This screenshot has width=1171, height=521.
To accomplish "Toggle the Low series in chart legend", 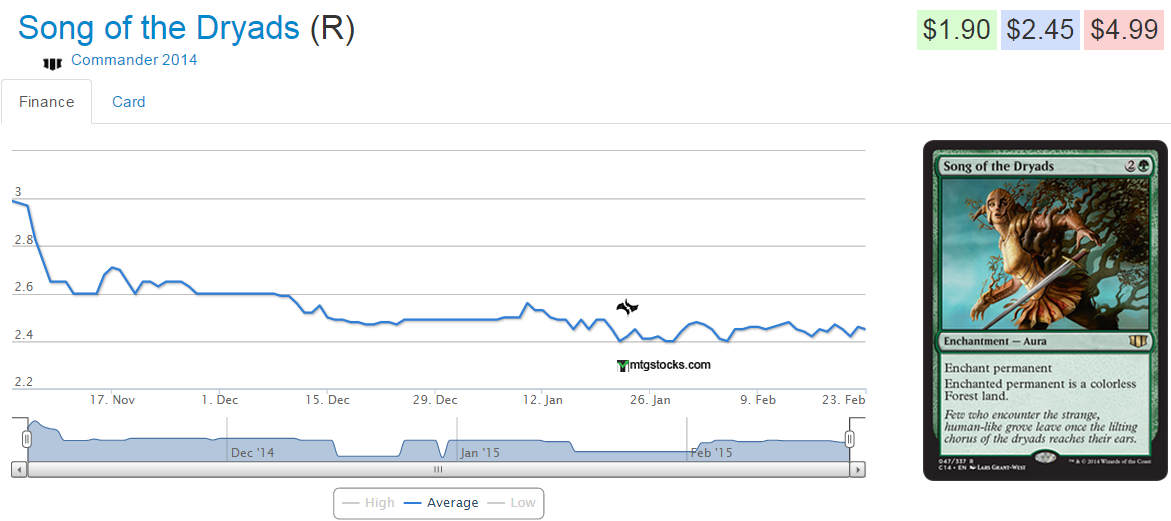I will (511, 503).
